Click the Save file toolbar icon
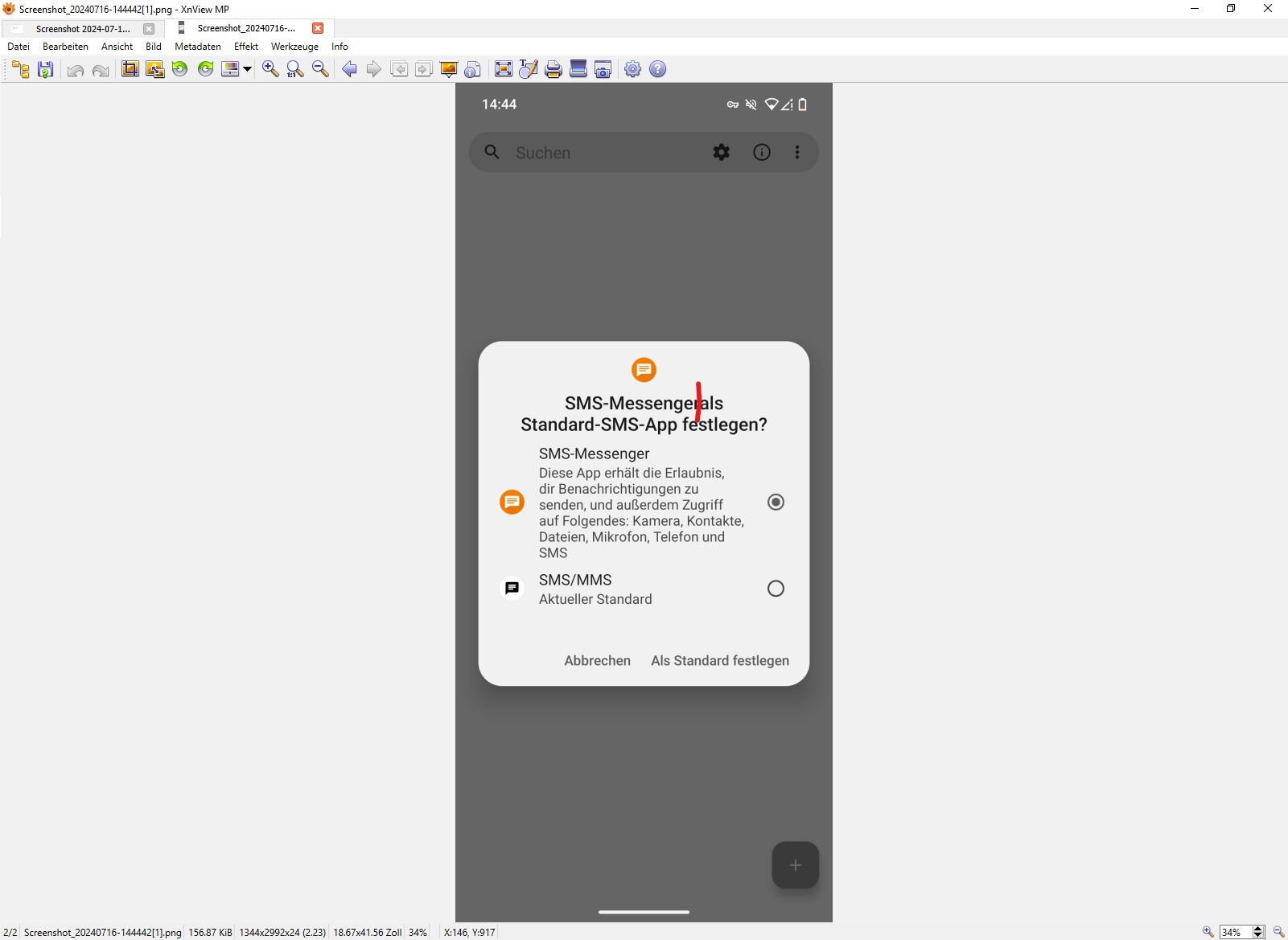The image size is (1288, 940). (46, 70)
